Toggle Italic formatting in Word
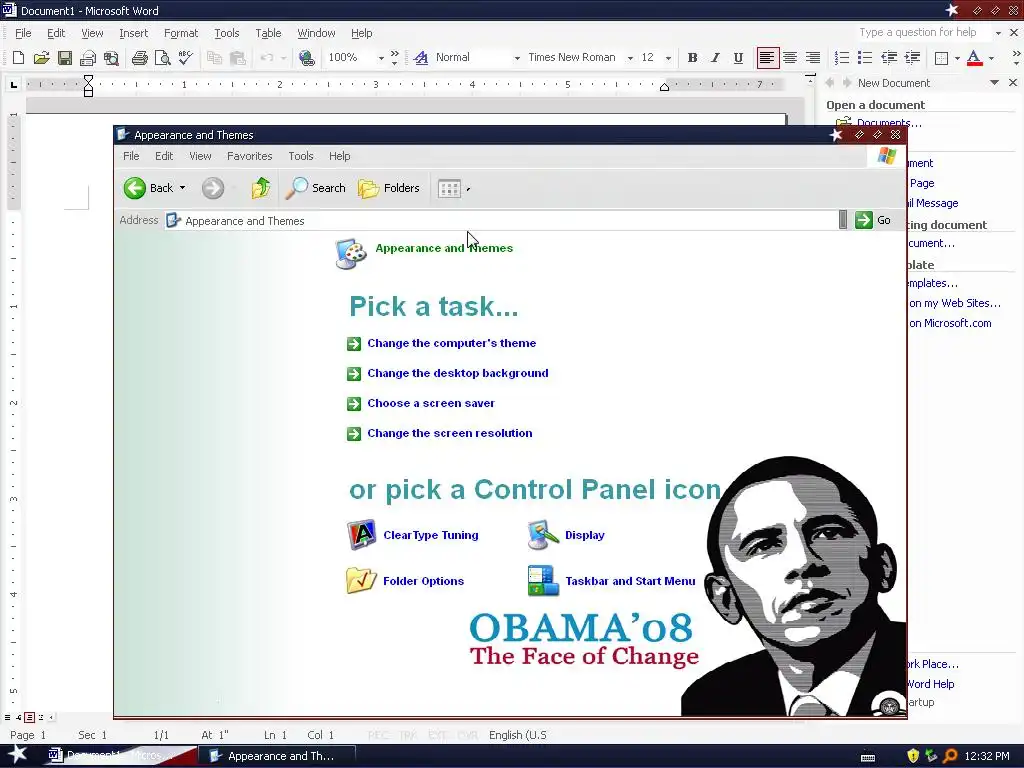1024x768 pixels. [x=715, y=58]
